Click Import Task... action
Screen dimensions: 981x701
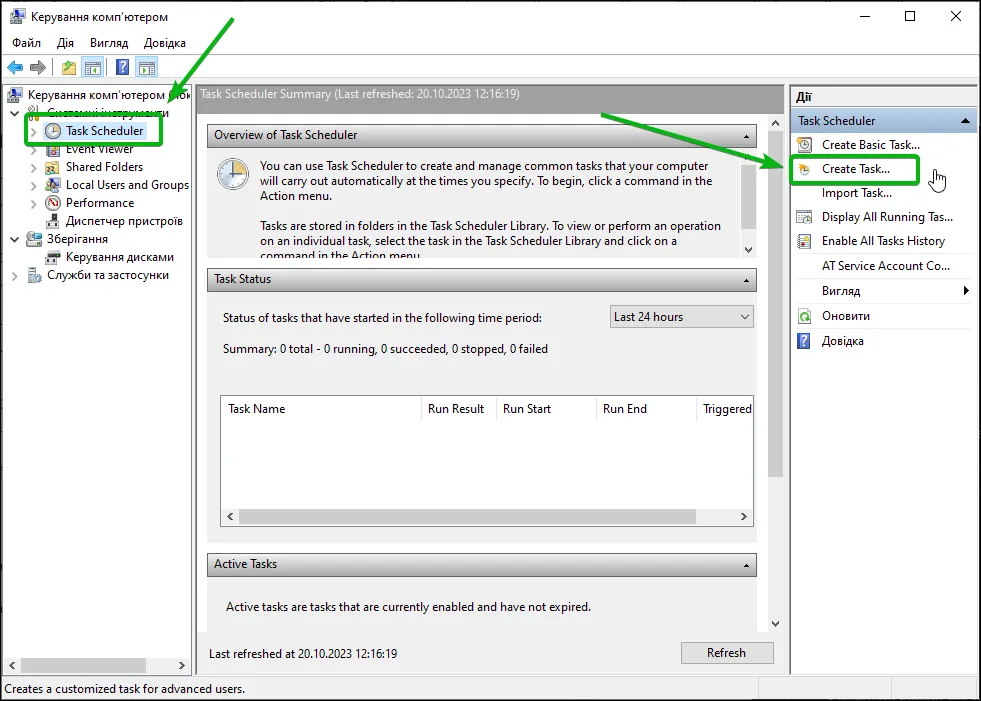[856, 193]
